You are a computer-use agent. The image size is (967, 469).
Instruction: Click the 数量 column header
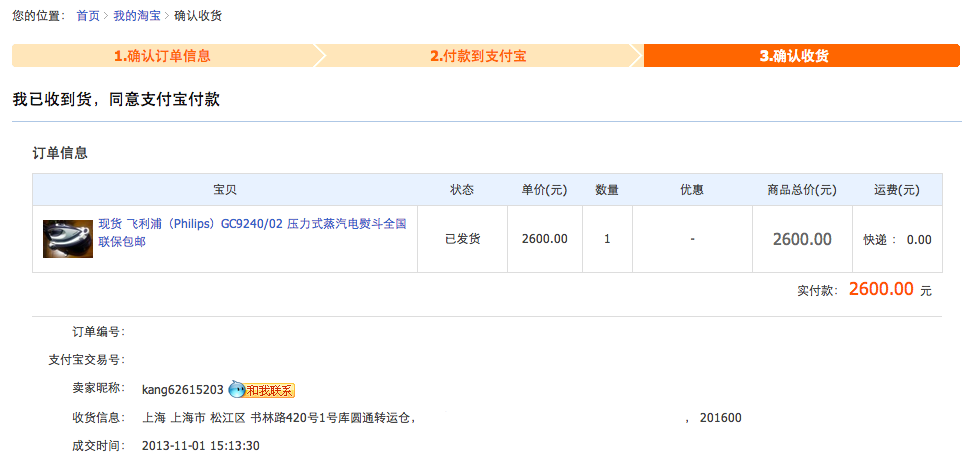click(x=607, y=190)
